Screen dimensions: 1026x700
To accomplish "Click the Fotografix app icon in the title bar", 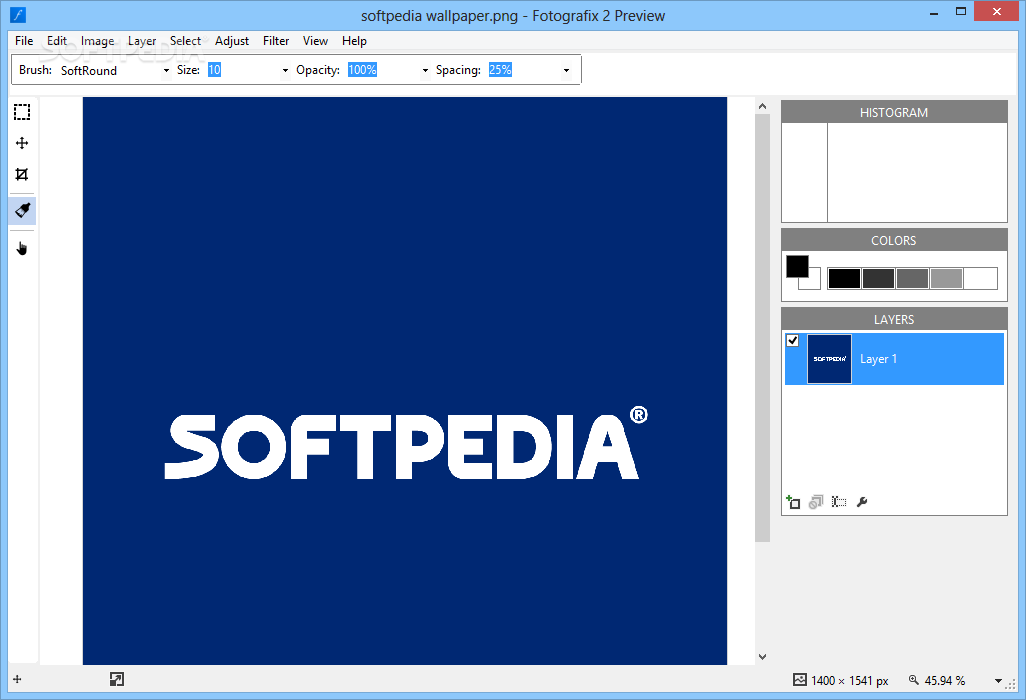I will coord(18,14).
